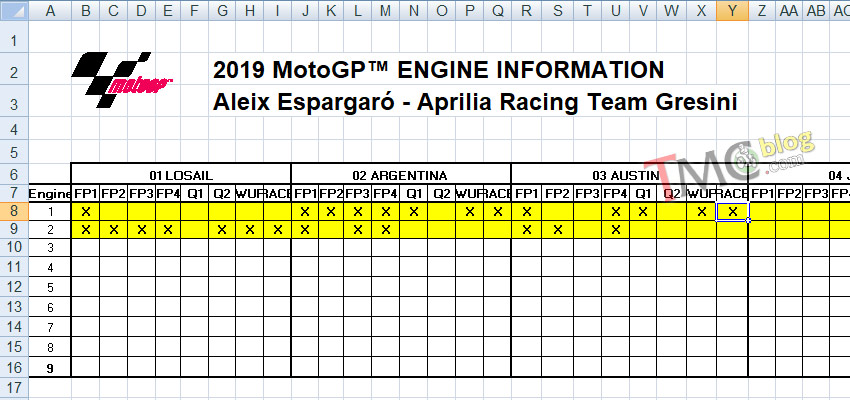Select X in engine 1 Argentina Q1
The width and height of the screenshot is (850, 400).
click(x=414, y=212)
